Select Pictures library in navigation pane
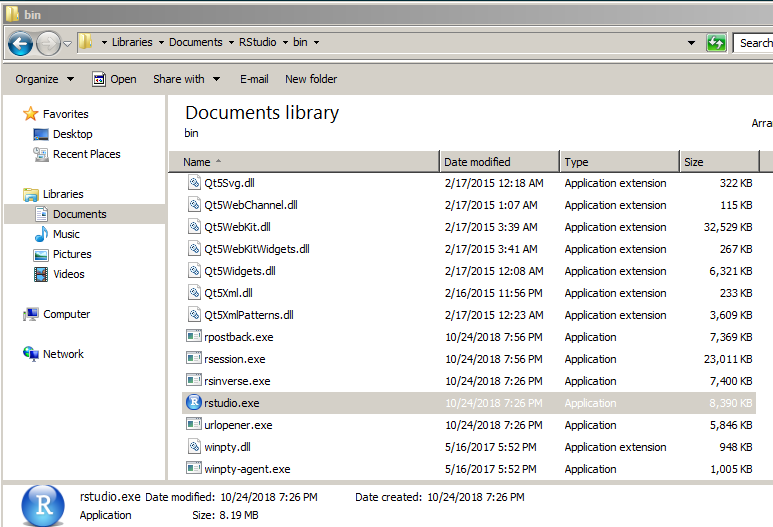This screenshot has height=527, width=773. [72, 254]
